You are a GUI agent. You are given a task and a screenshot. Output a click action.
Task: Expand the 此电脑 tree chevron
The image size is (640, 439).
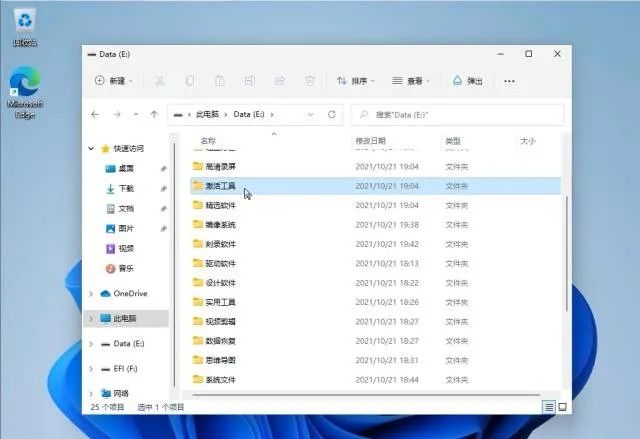point(91,319)
